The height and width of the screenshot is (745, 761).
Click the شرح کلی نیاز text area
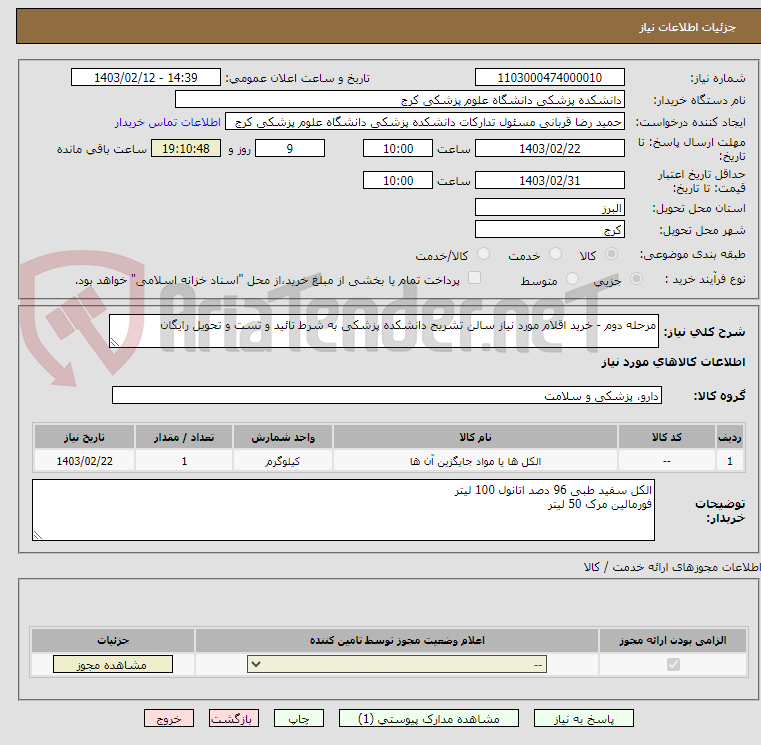[x=384, y=331]
